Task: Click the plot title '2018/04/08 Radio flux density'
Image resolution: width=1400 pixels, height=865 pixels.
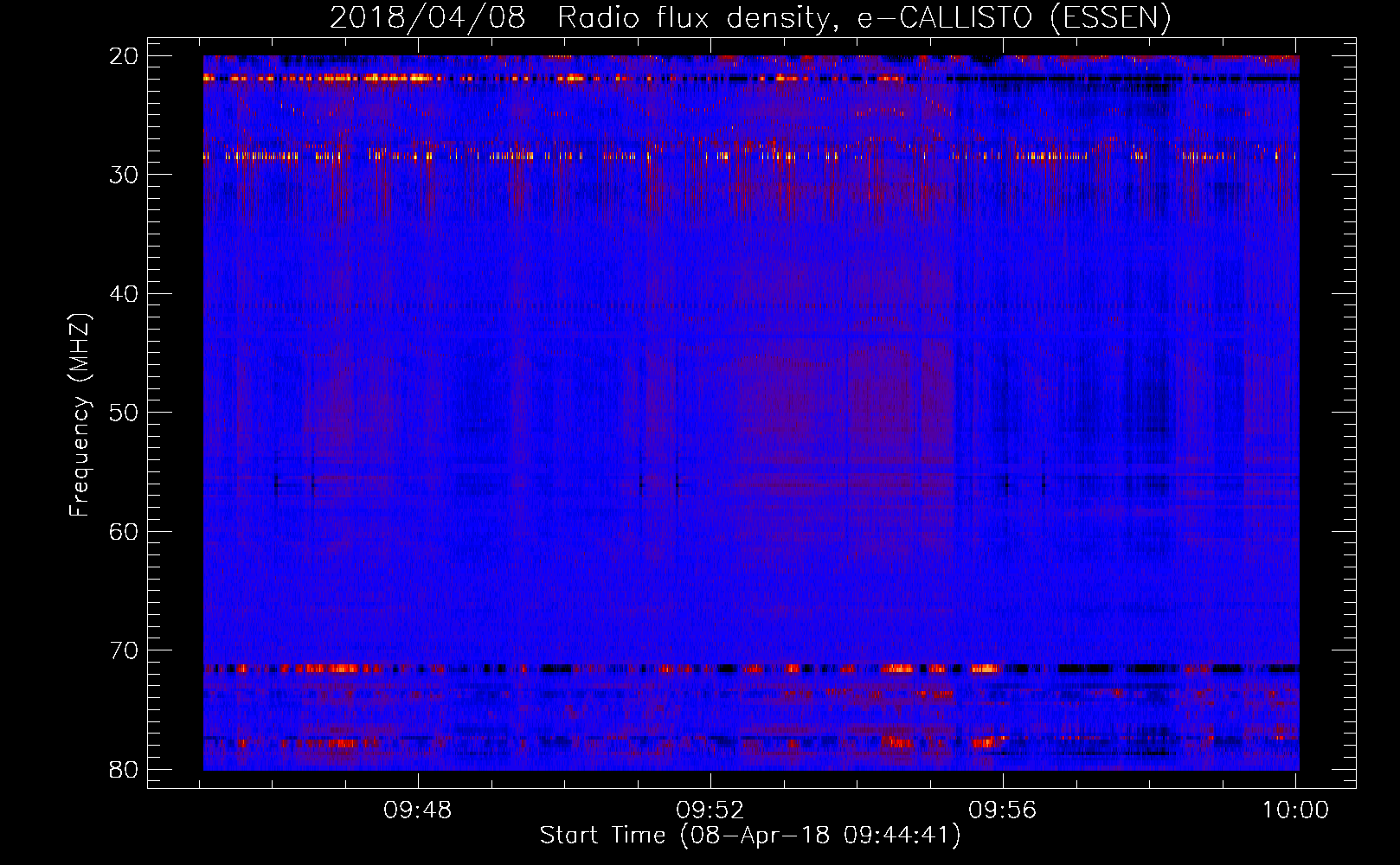Action: pos(750,17)
